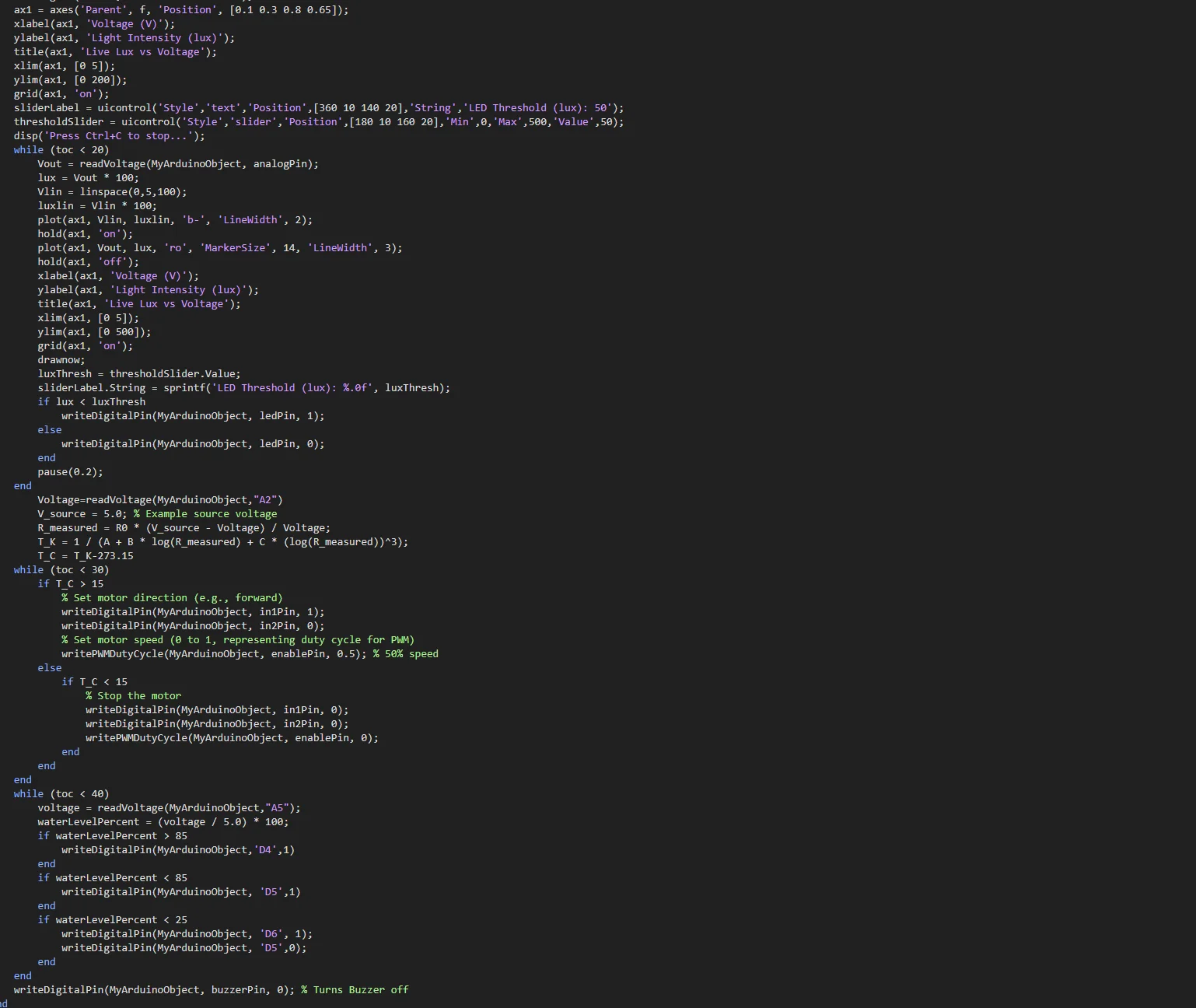Select comment "% Set motor speed (0 to 1"

coord(238,640)
